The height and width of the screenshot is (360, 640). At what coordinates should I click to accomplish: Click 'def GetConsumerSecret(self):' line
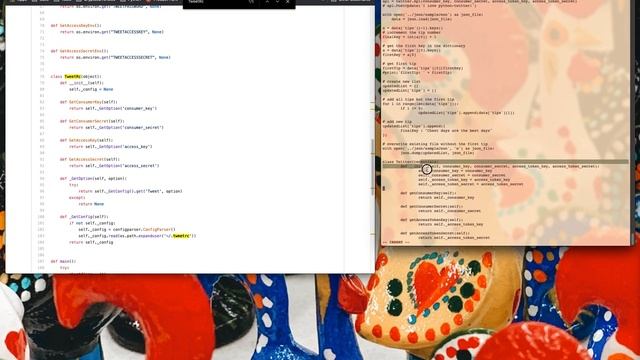click(x=92, y=121)
